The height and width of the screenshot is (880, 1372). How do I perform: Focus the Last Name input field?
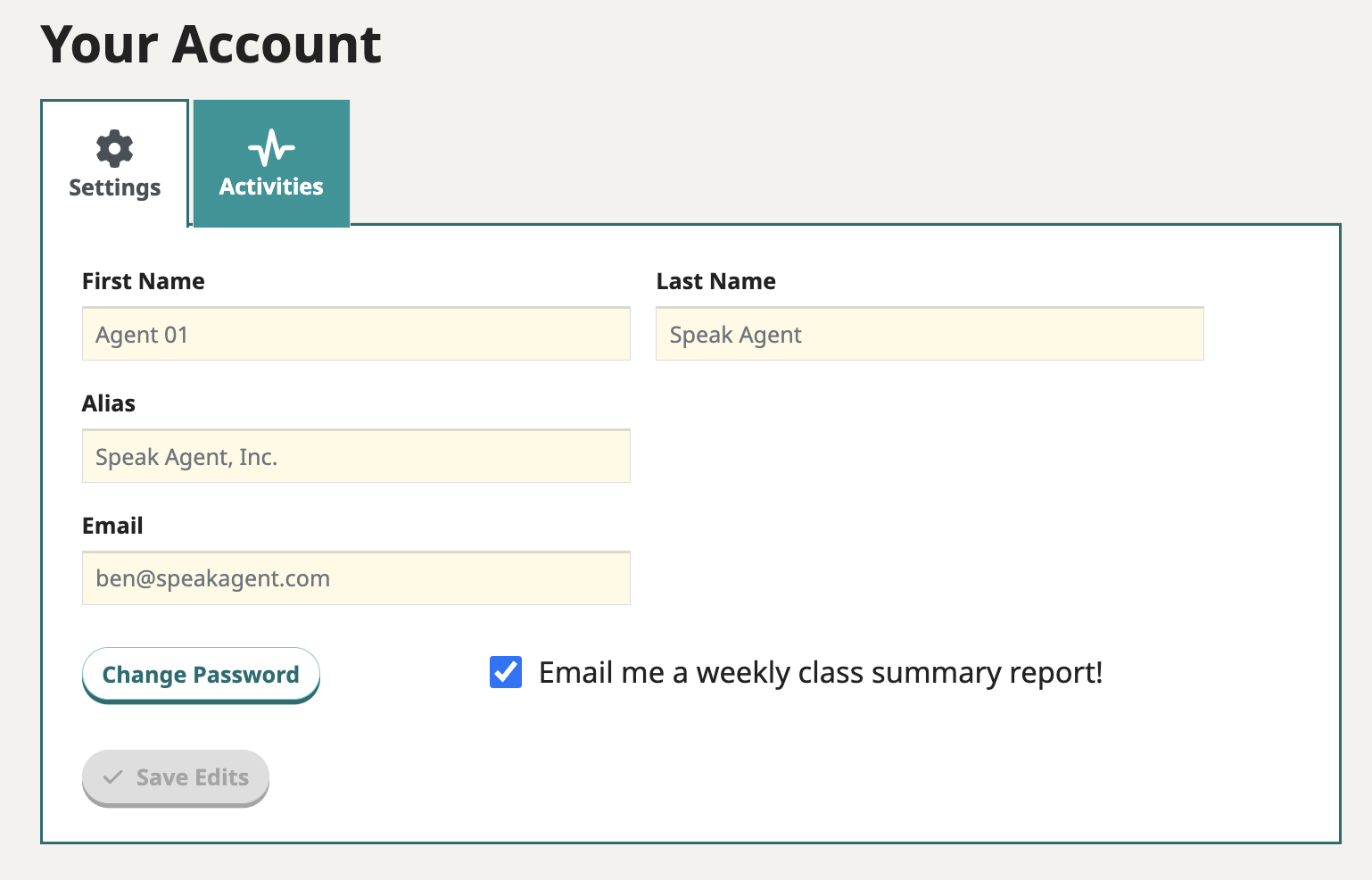[x=930, y=335]
